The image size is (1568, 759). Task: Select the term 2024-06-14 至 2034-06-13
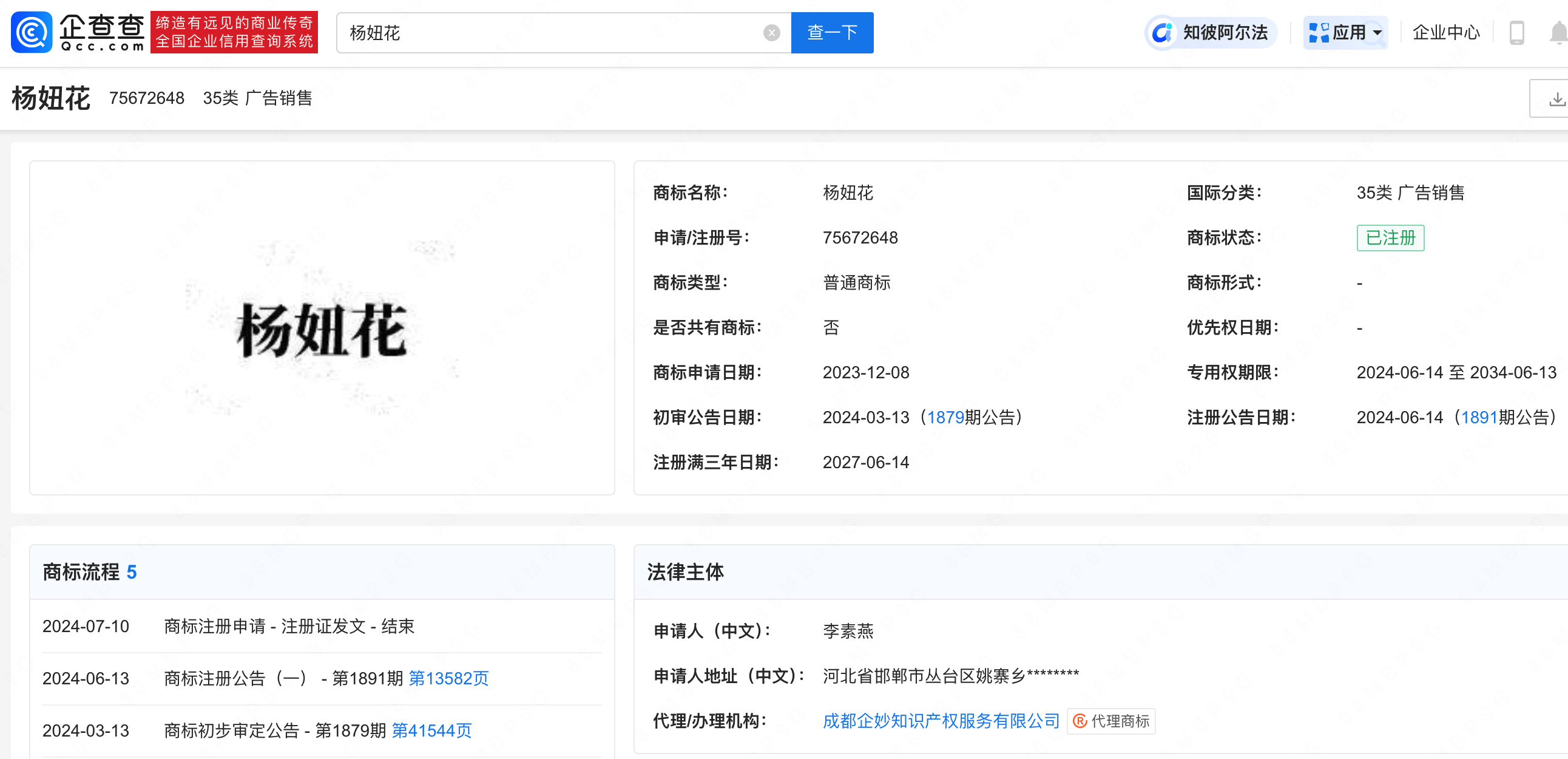1456,372
